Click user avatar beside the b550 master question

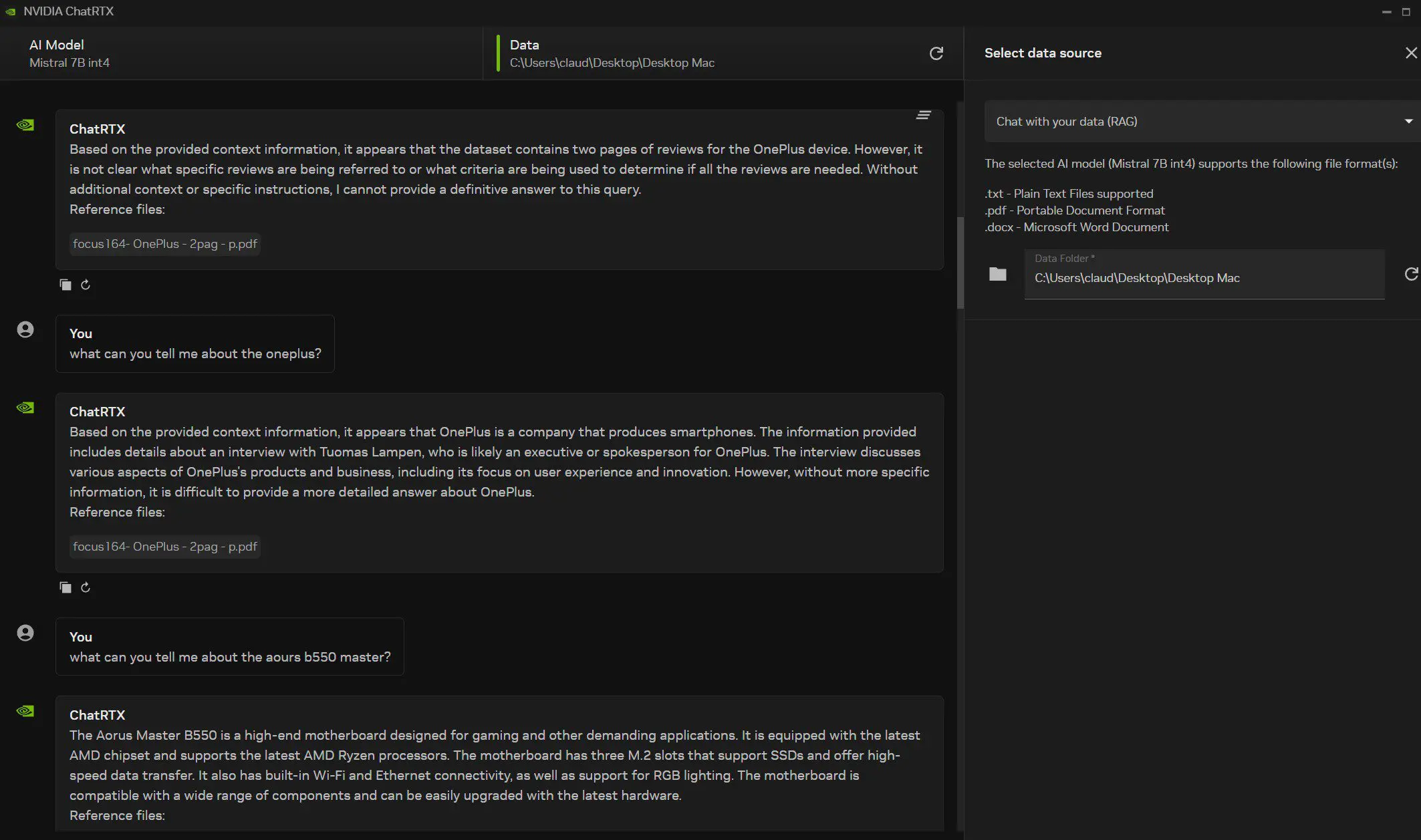point(25,633)
